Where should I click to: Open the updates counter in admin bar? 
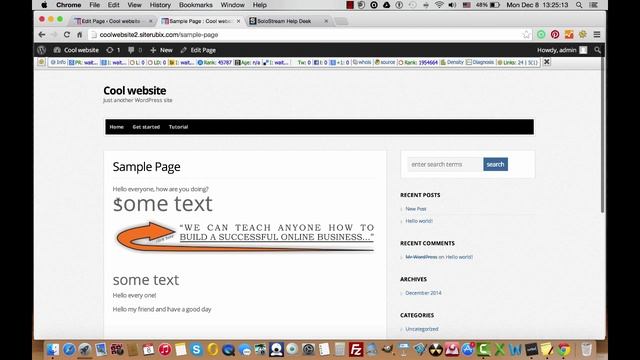(113, 50)
